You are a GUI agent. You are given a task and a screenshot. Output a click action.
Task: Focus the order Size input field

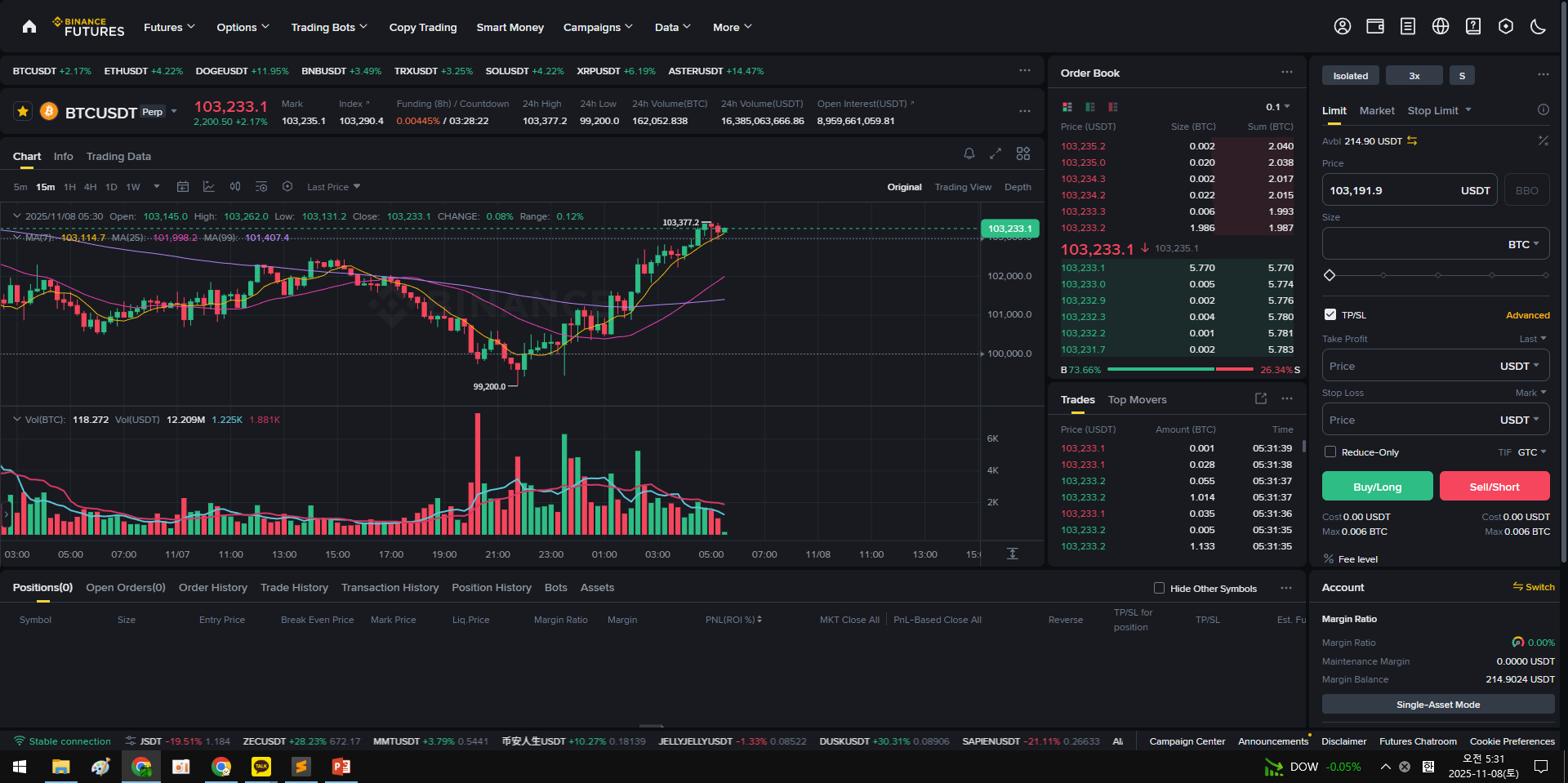coord(1436,243)
